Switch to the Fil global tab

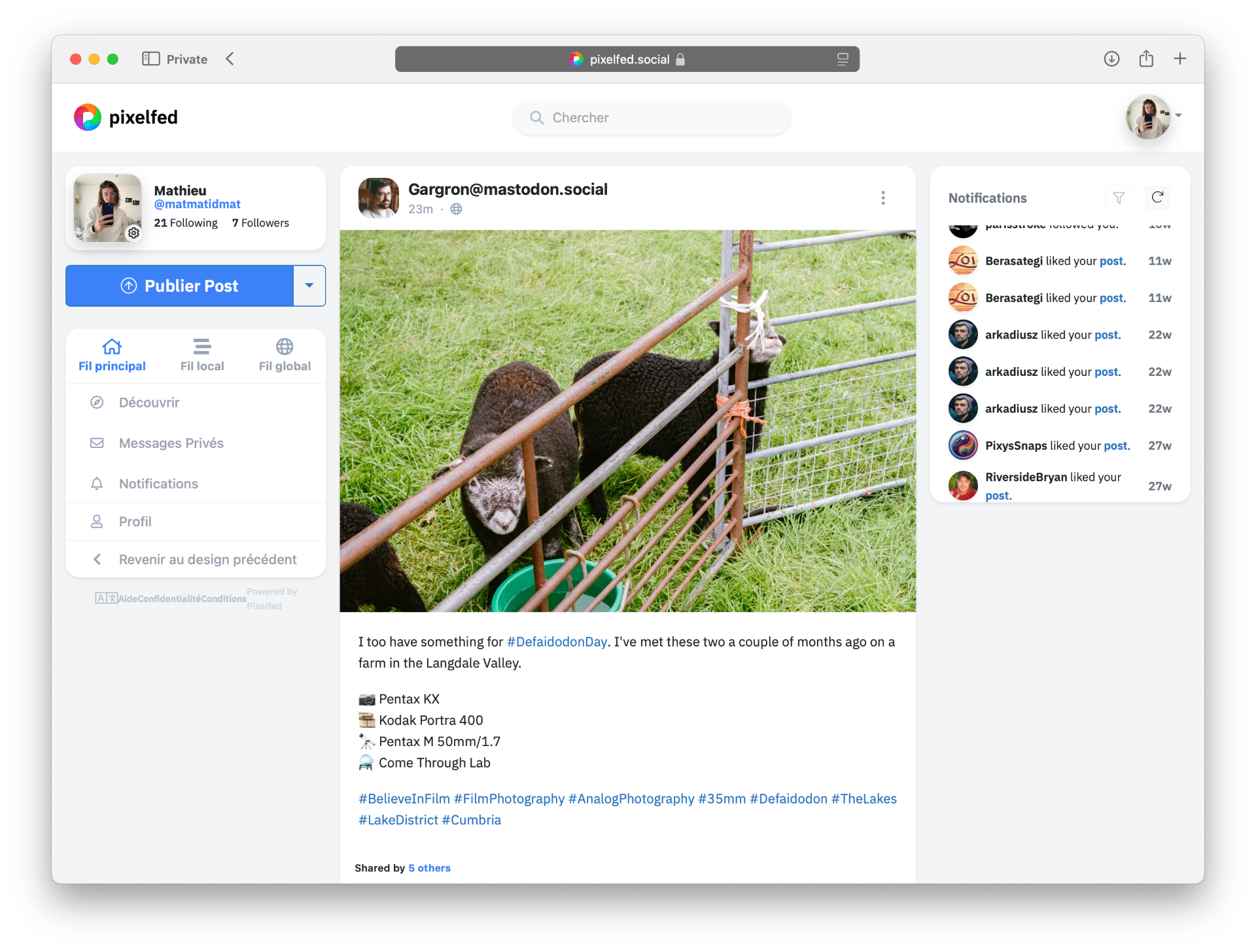(x=285, y=355)
